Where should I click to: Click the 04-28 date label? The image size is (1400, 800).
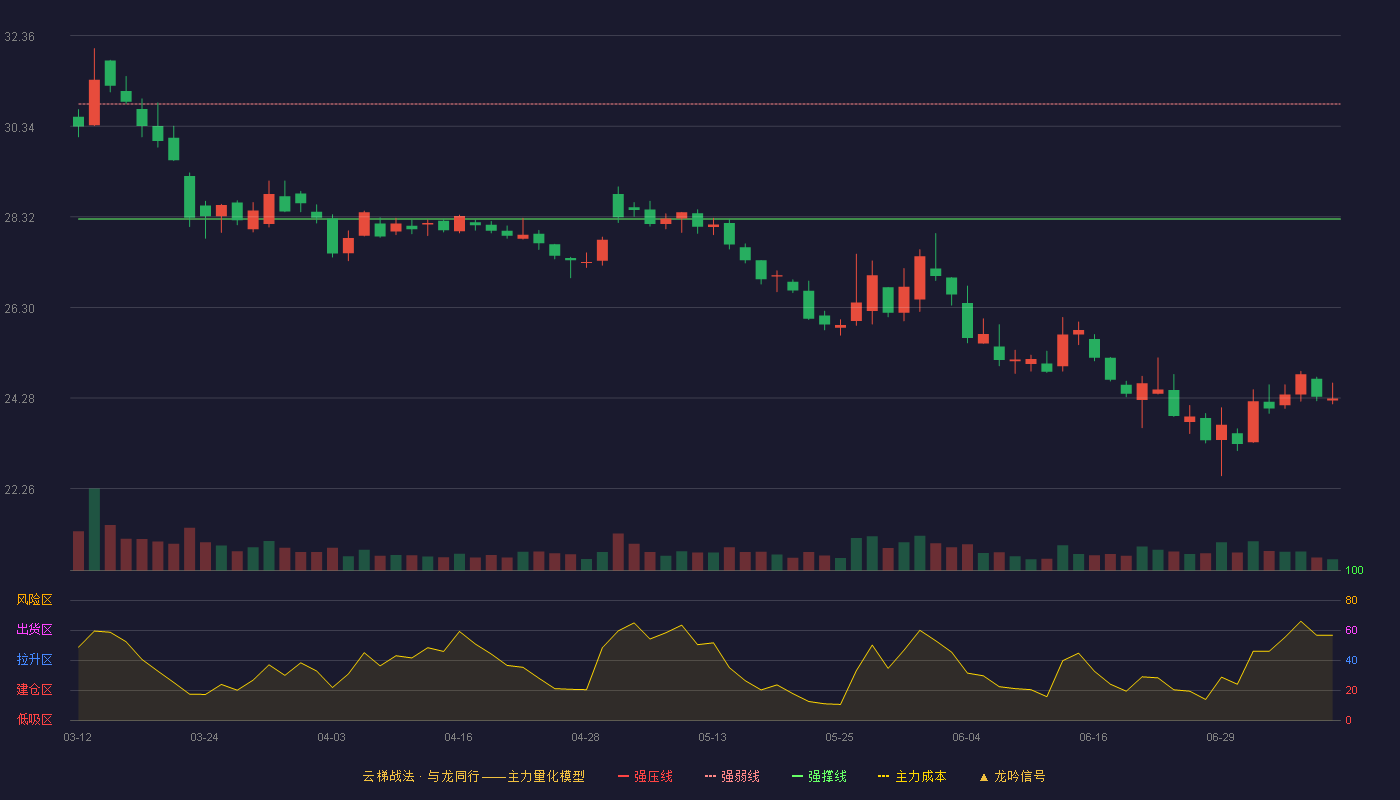coord(585,737)
